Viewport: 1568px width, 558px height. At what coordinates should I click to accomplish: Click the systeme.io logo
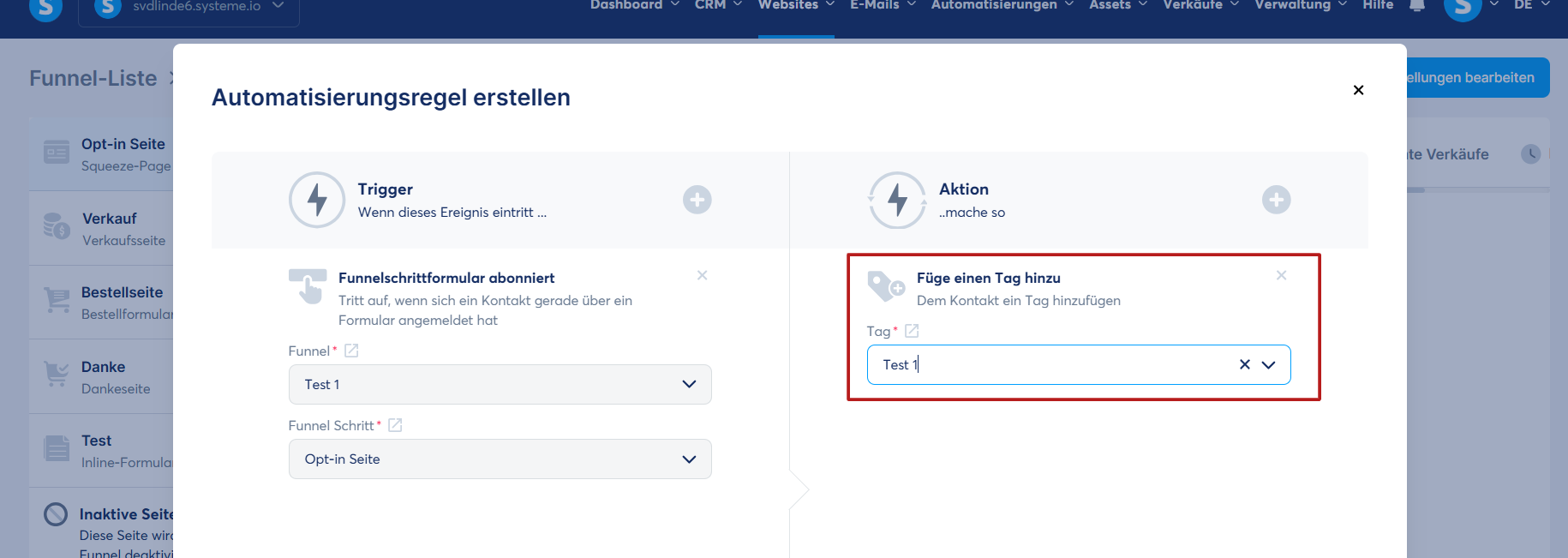pyautogui.click(x=45, y=8)
